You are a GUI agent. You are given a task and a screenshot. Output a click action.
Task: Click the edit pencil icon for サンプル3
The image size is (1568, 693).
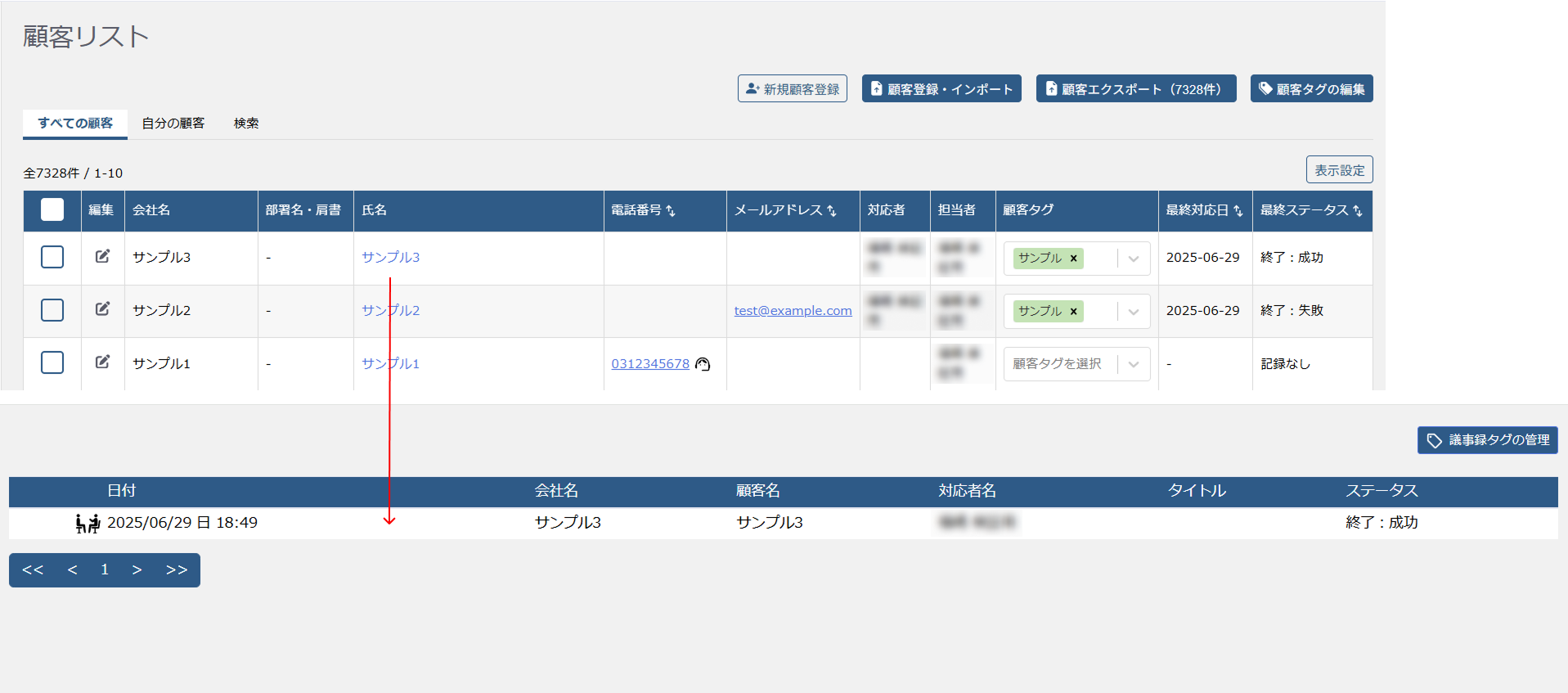click(102, 256)
